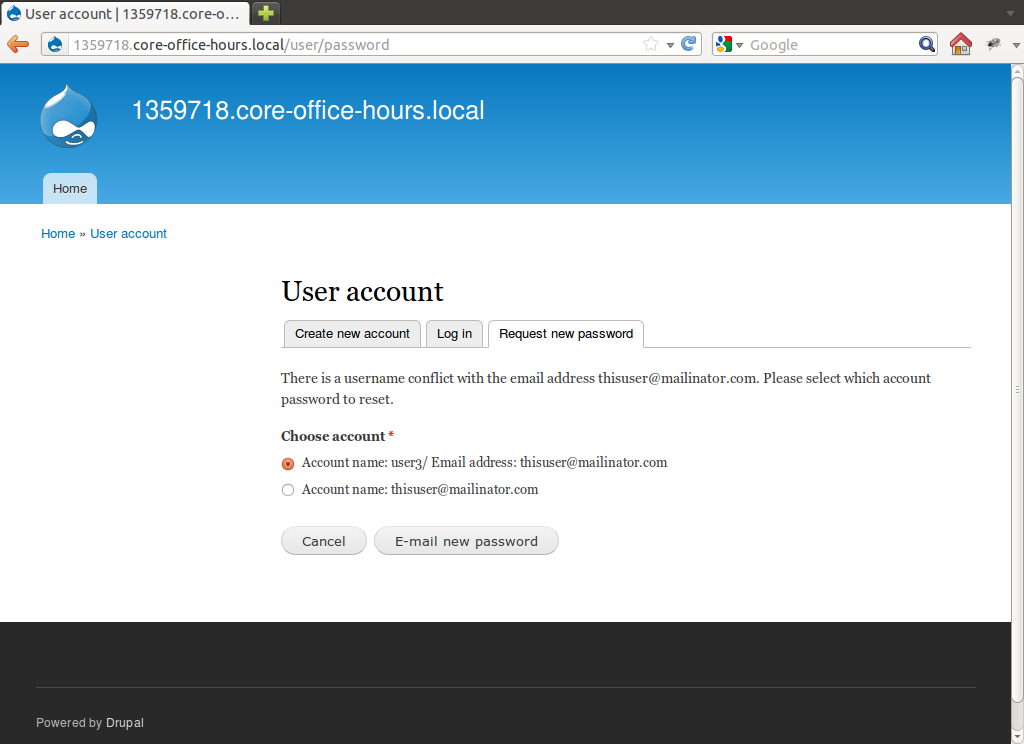The width and height of the screenshot is (1024, 744).
Task: Switch to the Log in tab
Action: (454, 334)
